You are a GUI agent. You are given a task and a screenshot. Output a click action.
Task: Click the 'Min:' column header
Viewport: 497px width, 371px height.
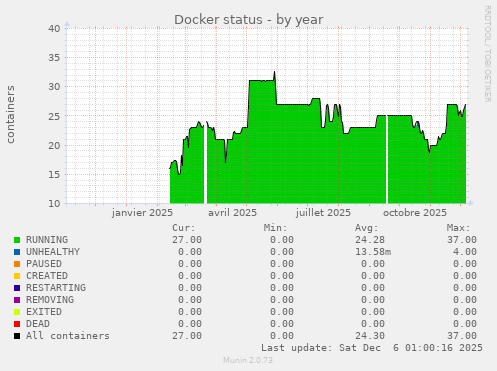coord(275,228)
